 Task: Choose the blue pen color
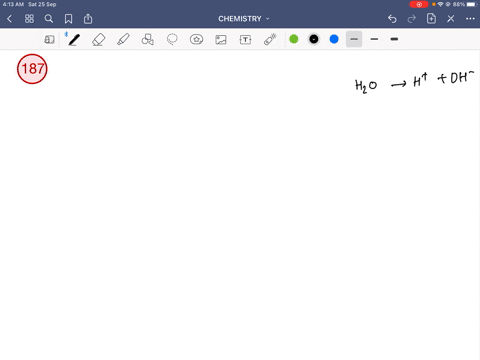click(334, 39)
